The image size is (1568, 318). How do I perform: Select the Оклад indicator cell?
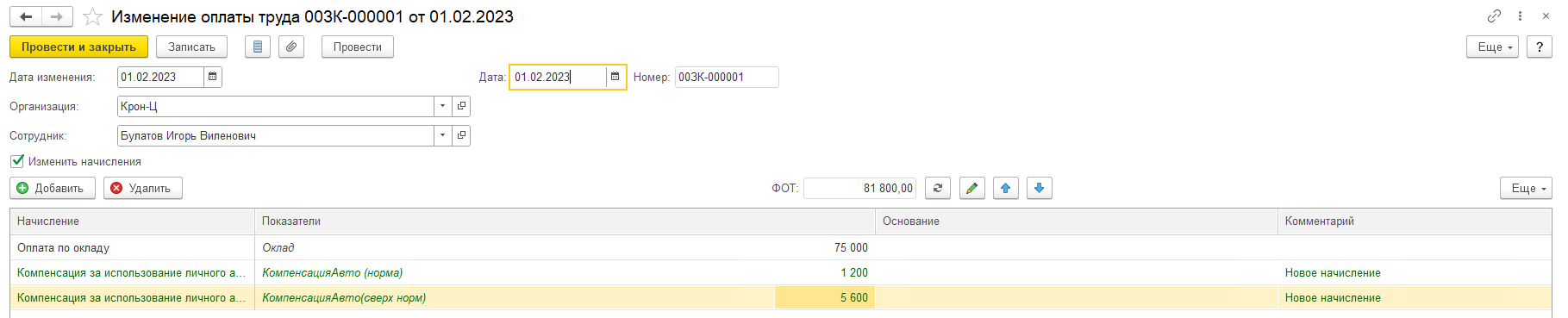[x=515, y=247]
